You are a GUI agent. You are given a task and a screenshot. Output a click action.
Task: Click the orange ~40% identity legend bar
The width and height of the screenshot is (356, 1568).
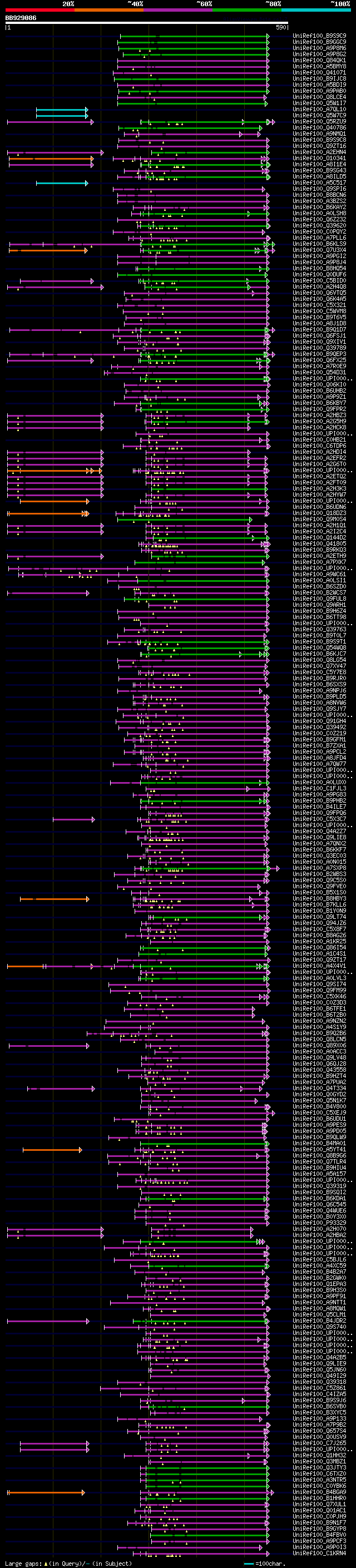click(109, 10)
